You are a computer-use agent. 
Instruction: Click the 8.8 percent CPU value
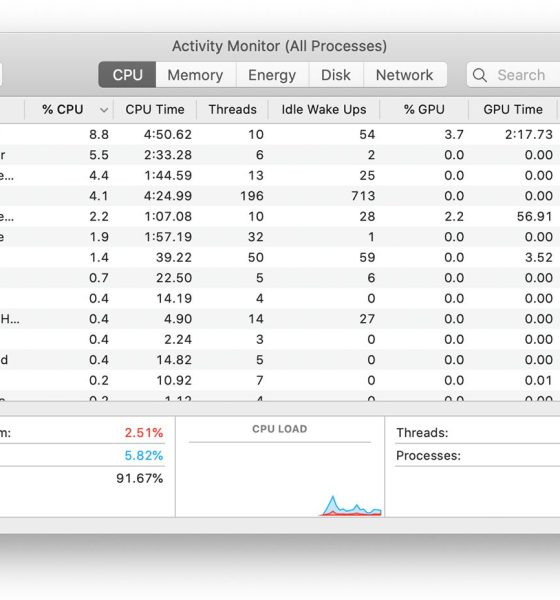(99, 135)
